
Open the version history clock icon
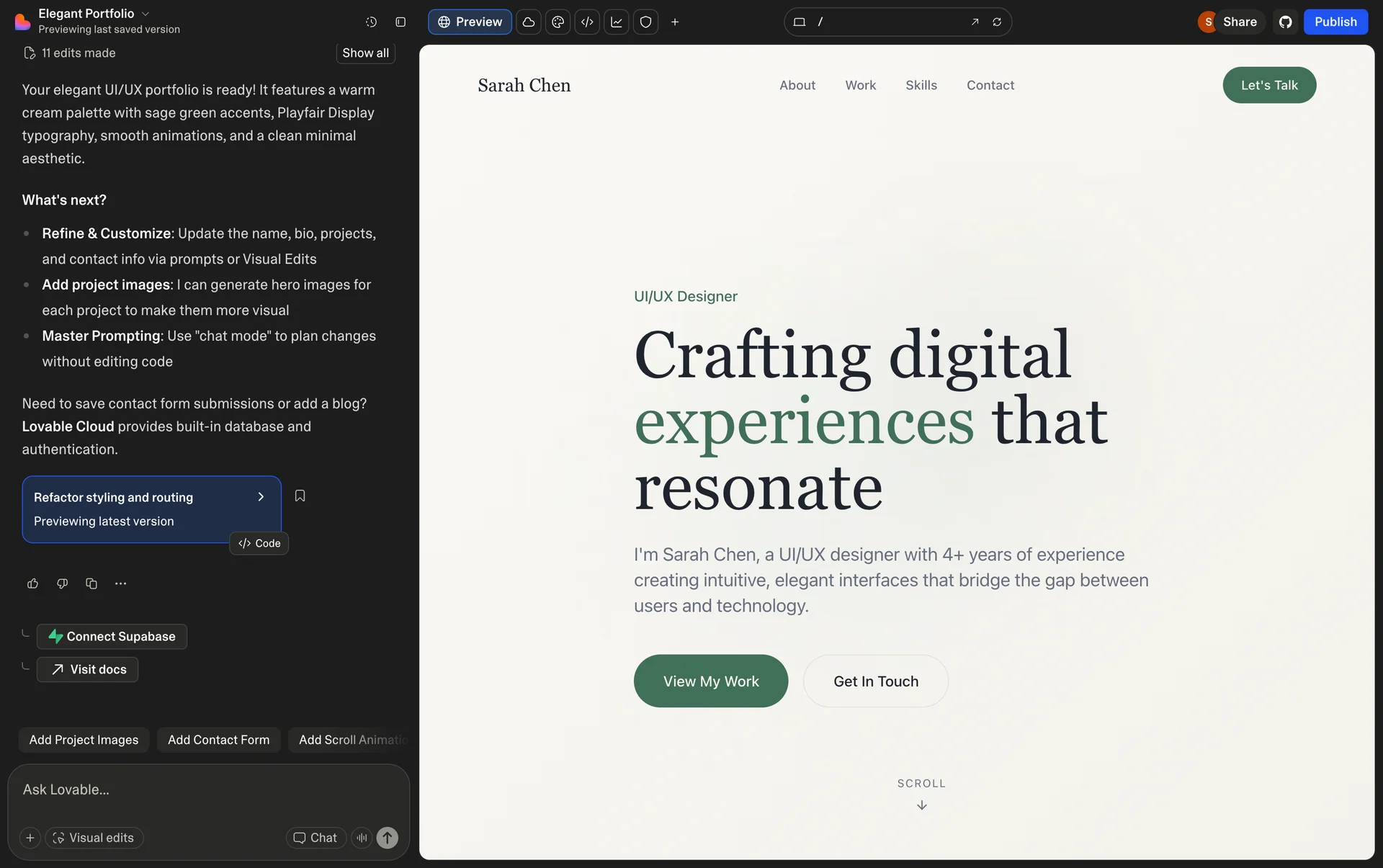371,22
